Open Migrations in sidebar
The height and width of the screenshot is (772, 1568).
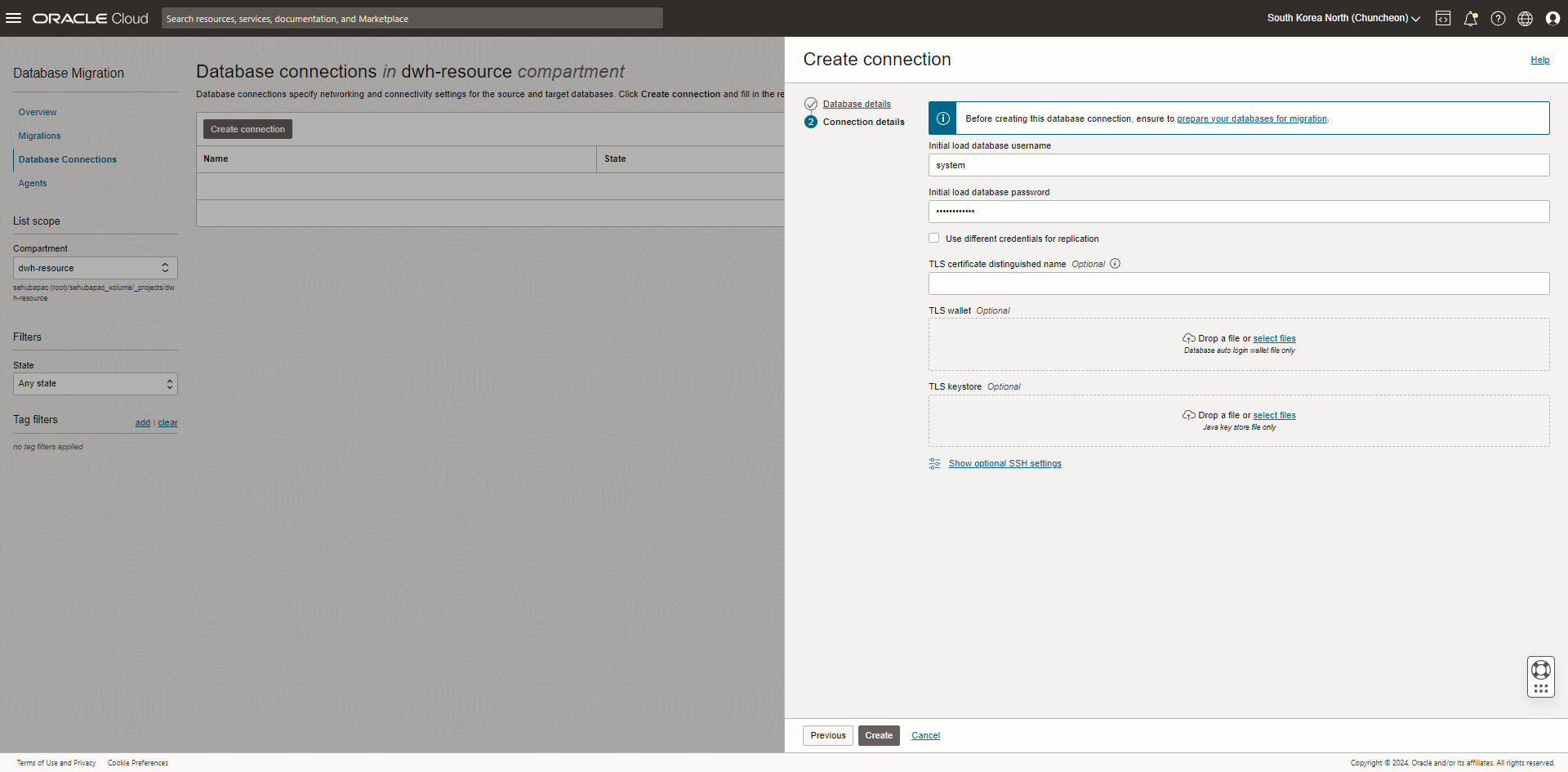tap(39, 136)
